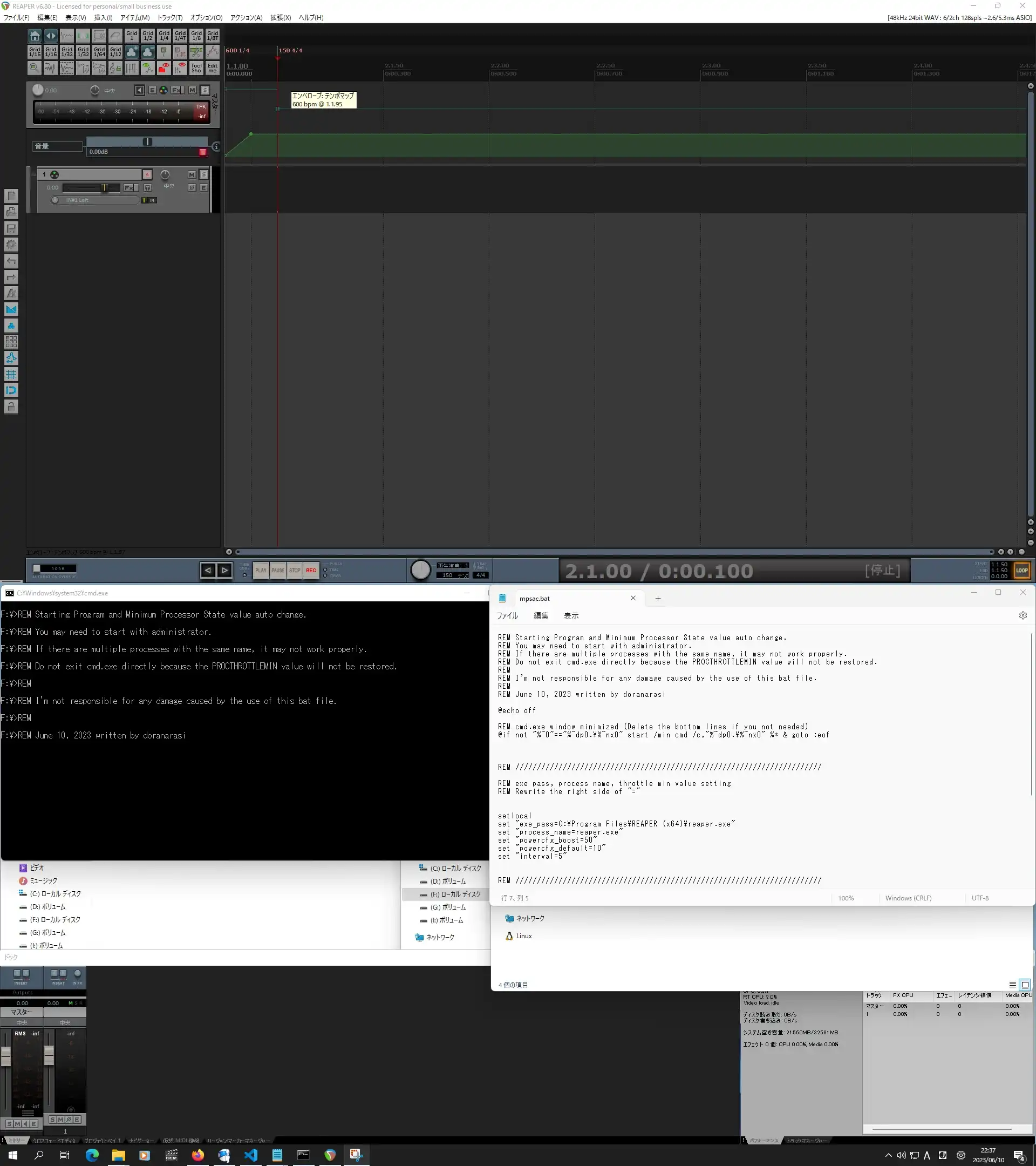Click the red folder eye icon
This screenshot has height=1166, width=1036.
coord(164,68)
